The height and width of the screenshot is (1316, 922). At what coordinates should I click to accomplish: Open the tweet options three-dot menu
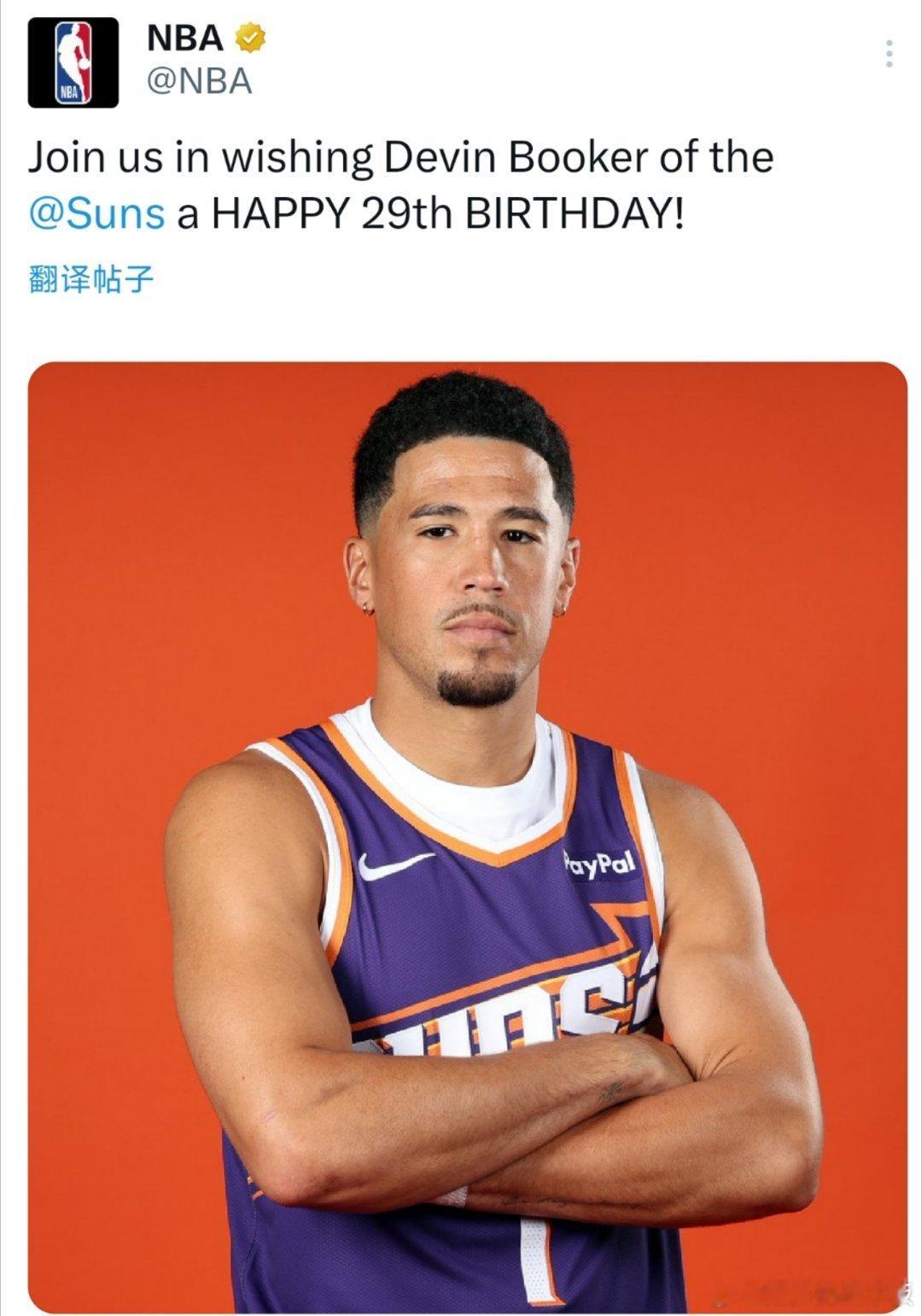click(x=891, y=53)
